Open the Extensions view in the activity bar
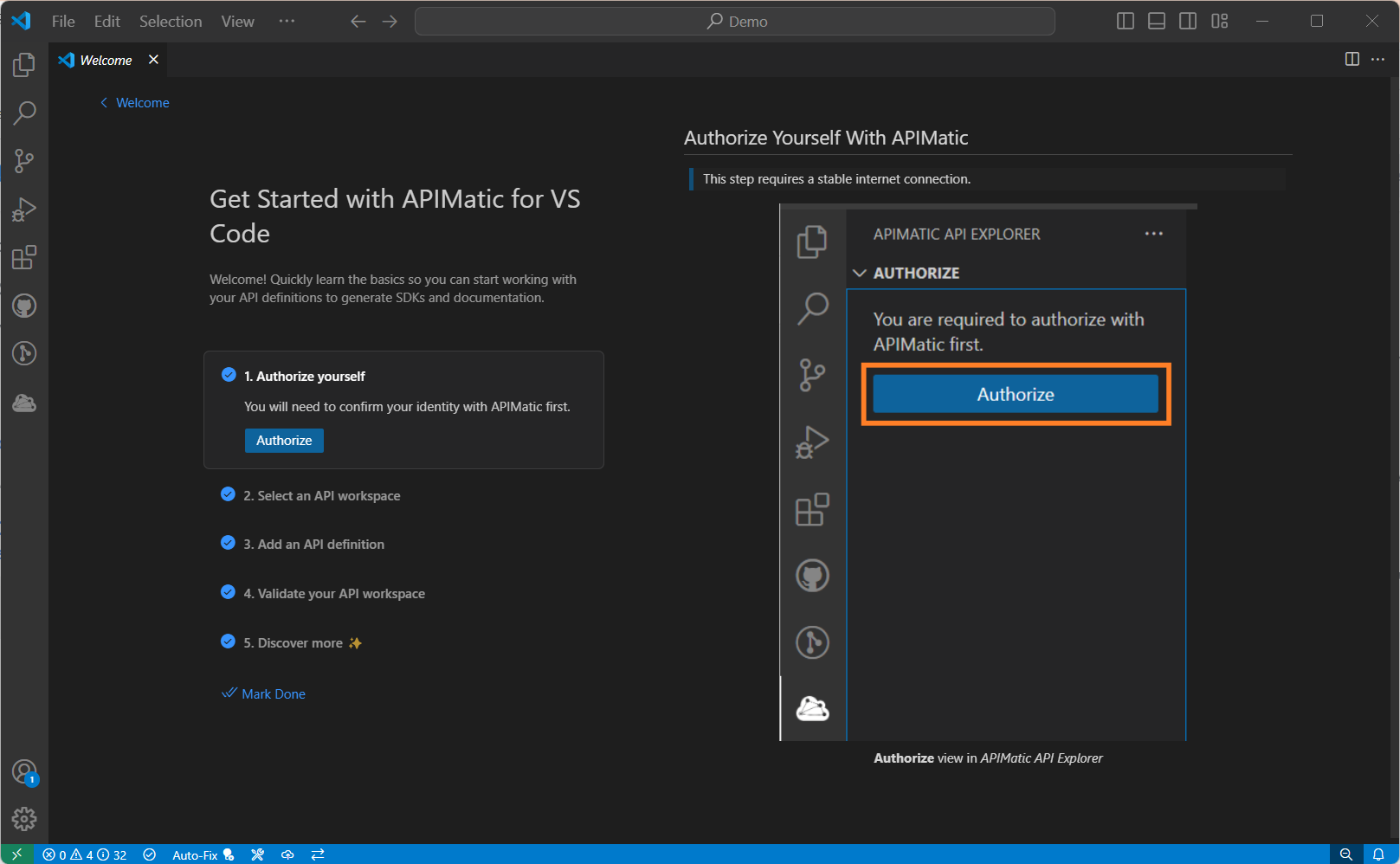Viewport: 1400px width, 864px height. (24, 257)
